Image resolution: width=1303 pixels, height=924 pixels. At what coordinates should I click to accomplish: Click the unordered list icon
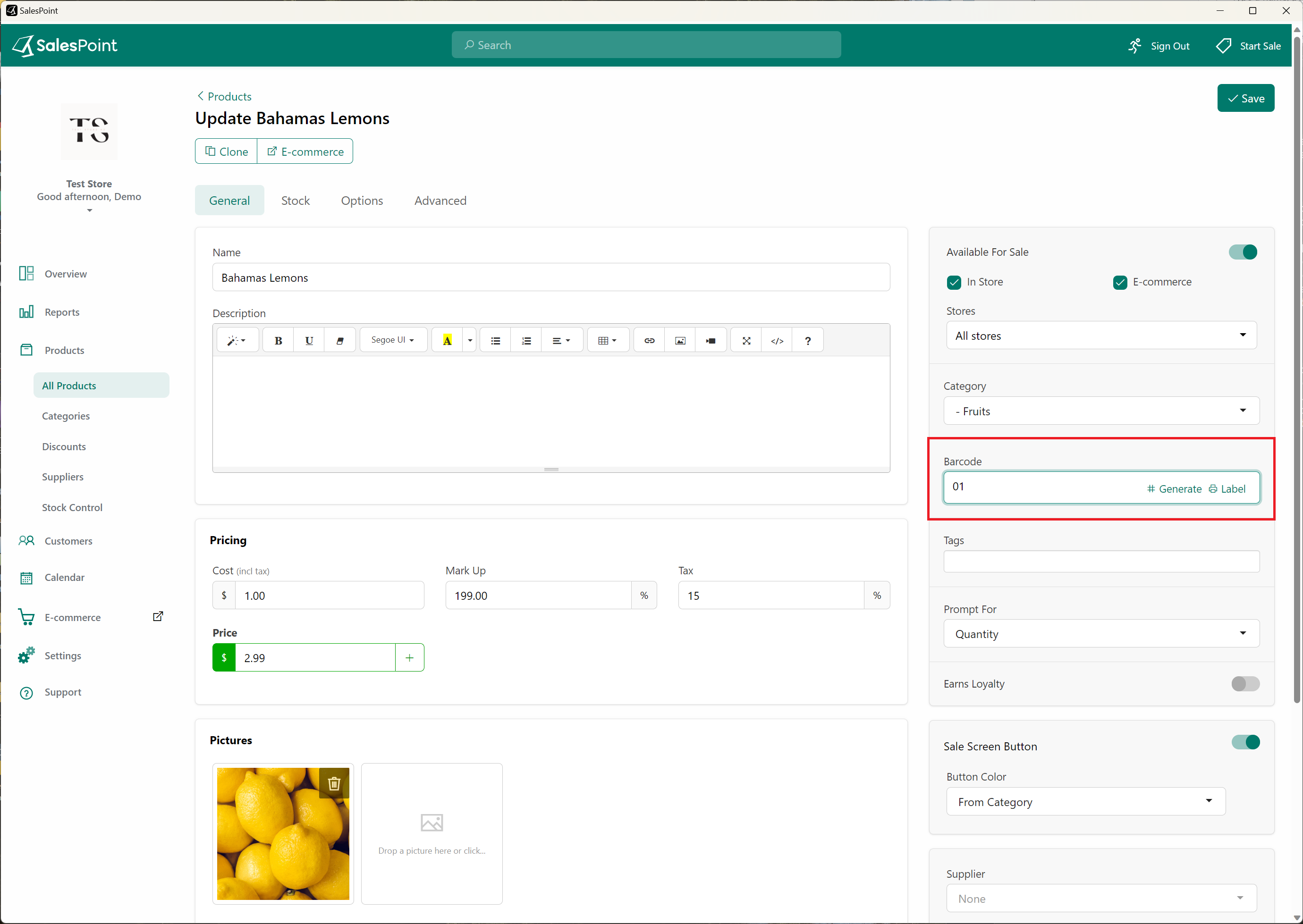[495, 340]
